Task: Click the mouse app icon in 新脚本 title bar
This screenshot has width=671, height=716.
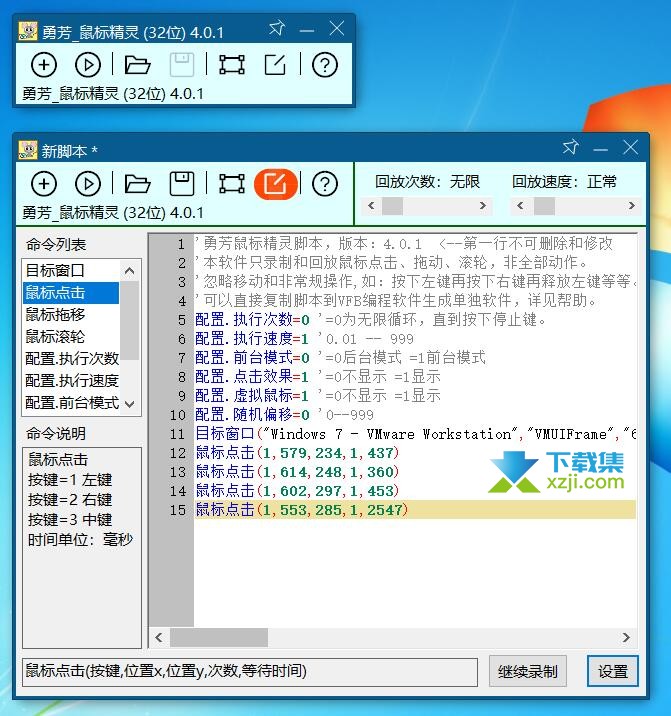Action: (27, 150)
